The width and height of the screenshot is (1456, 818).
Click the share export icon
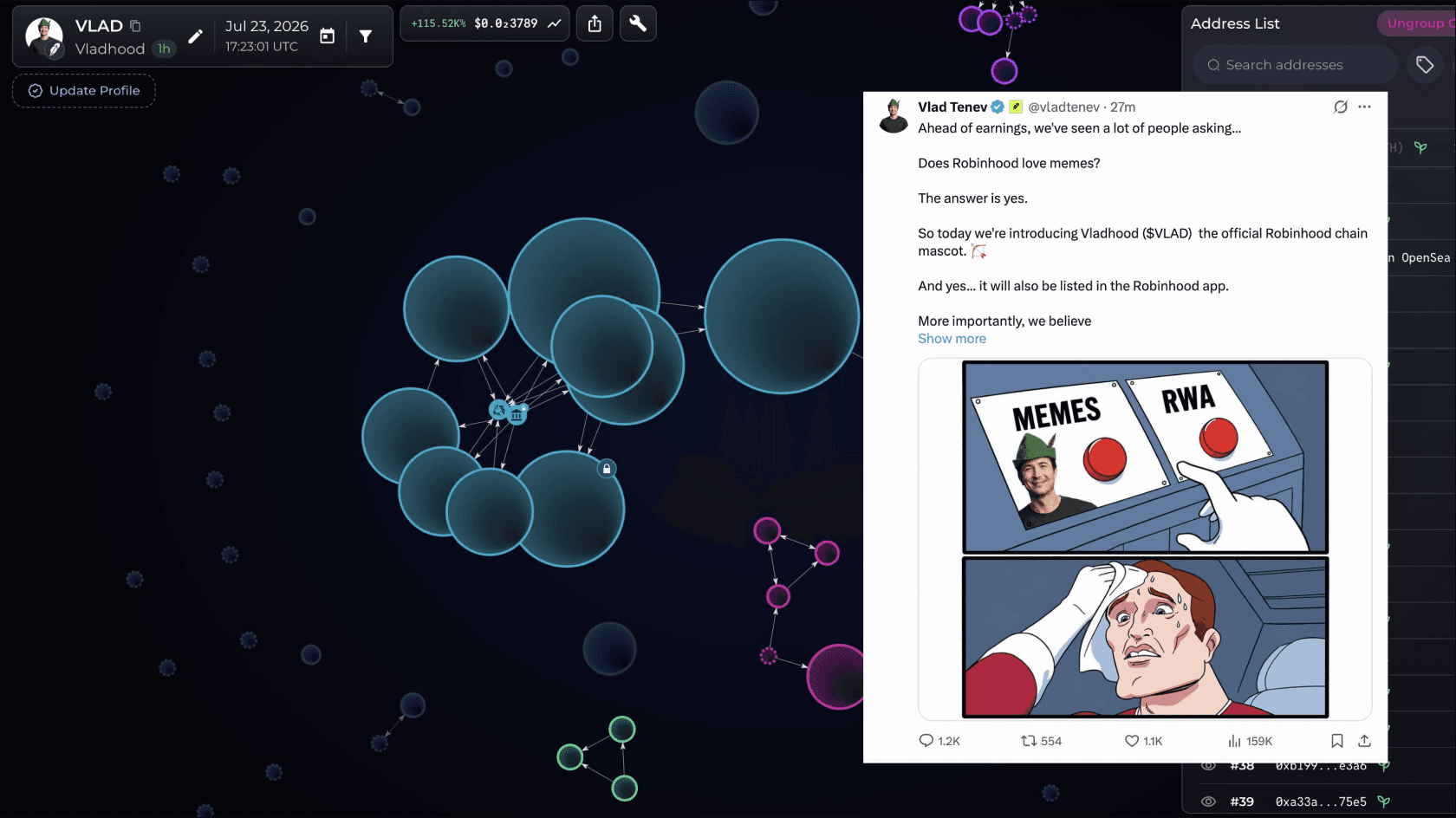pos(595,23)
